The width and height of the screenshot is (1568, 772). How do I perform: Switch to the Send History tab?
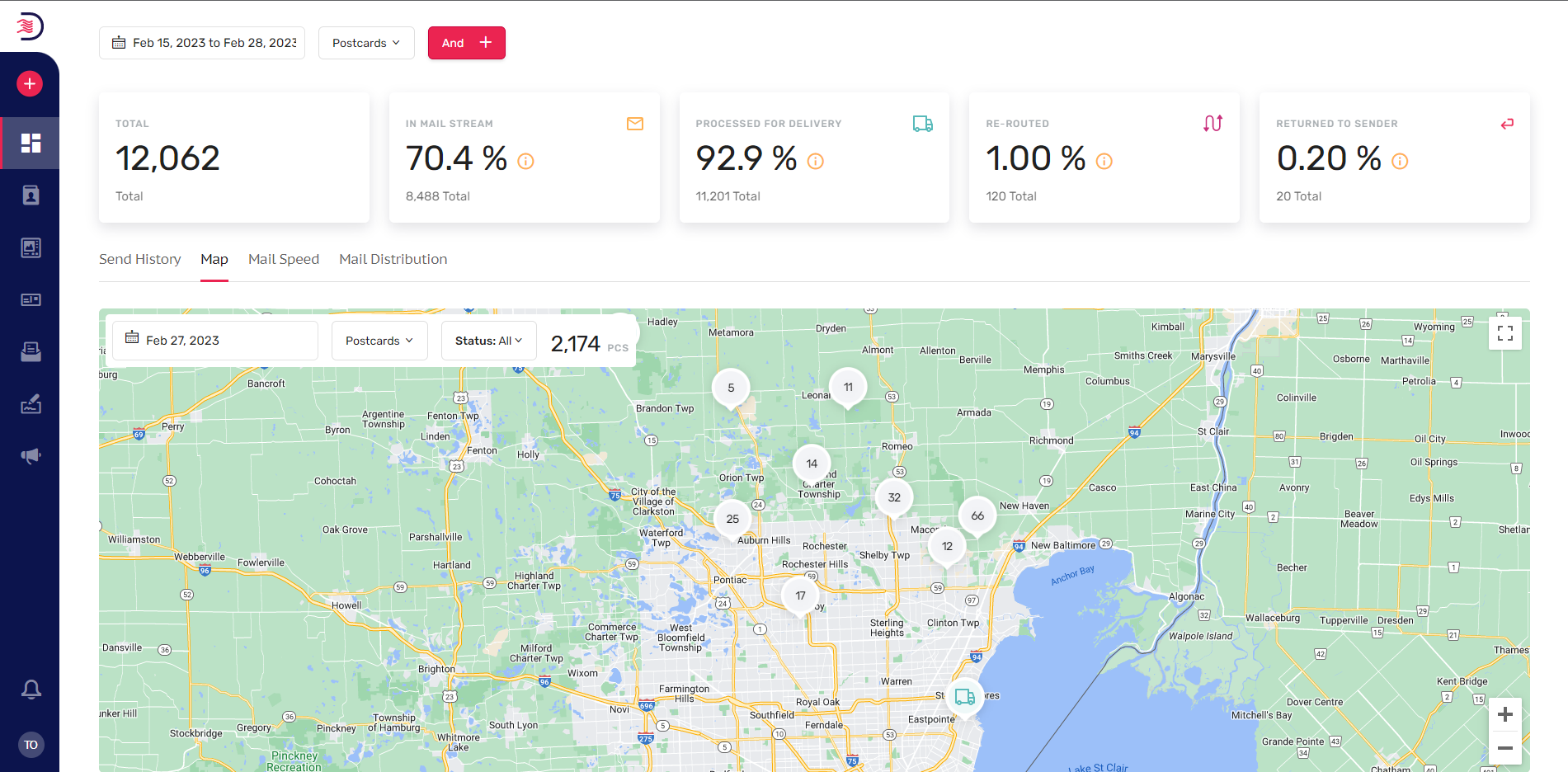[140, 259]
